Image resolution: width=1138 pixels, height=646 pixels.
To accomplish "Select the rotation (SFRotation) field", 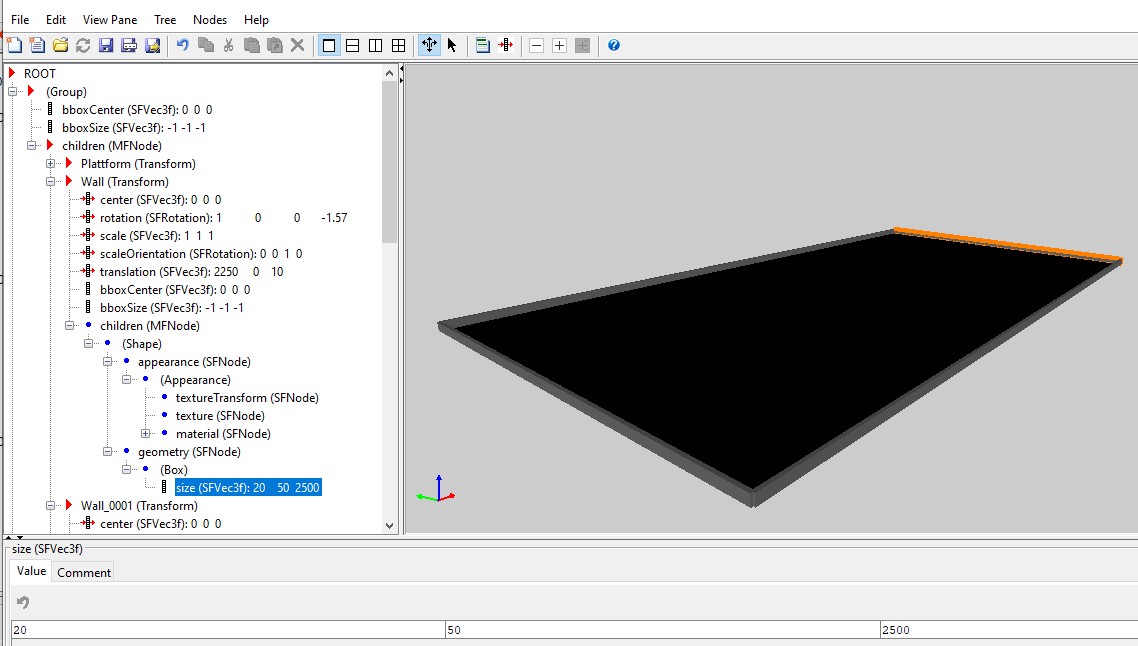I will (x=156, y=218).
